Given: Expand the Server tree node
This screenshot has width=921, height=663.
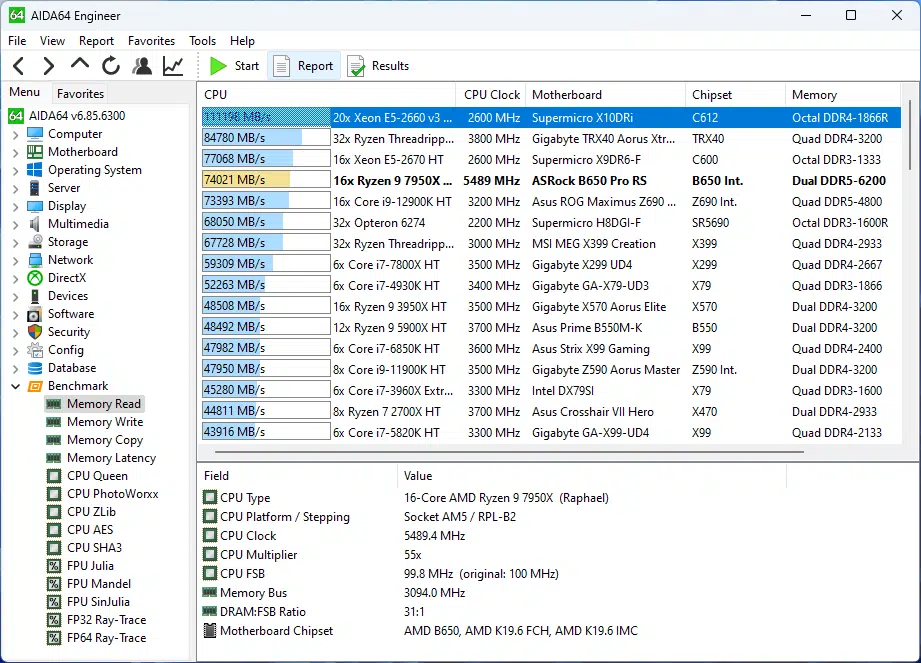Looking at the screenshot, I should pos(16,189).
